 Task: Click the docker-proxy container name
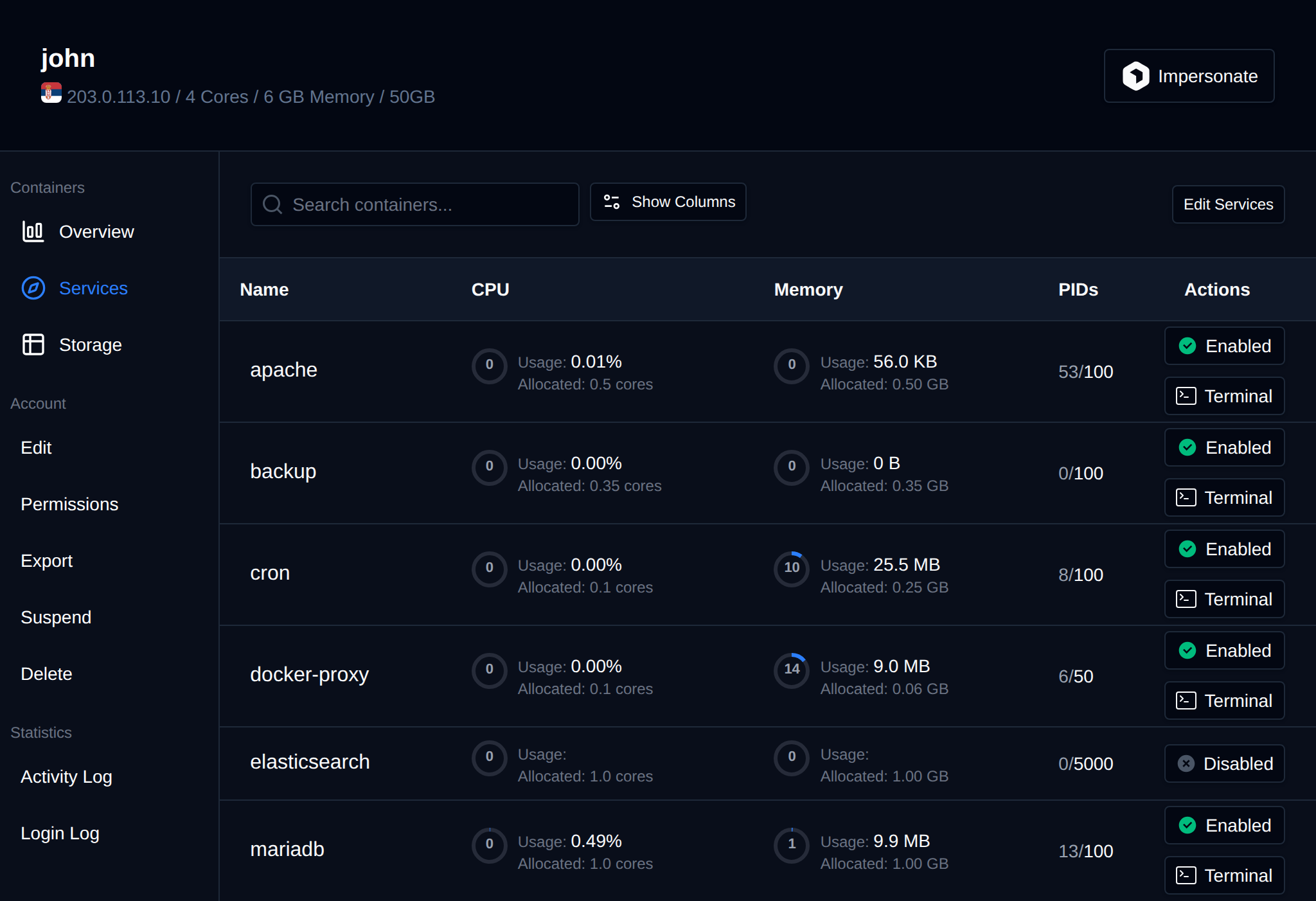(309, 675)
